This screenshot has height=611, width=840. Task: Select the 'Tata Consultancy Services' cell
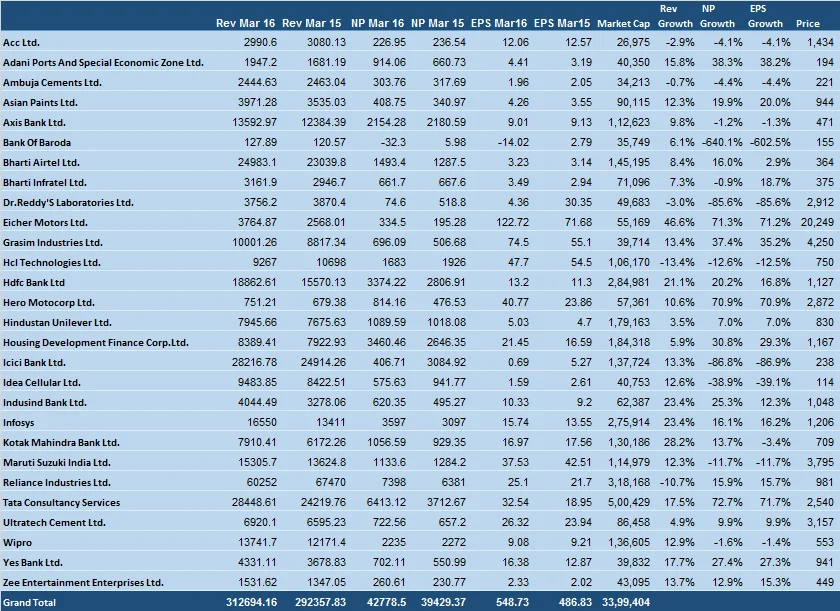pyautogui.click(x=61, y=502)
